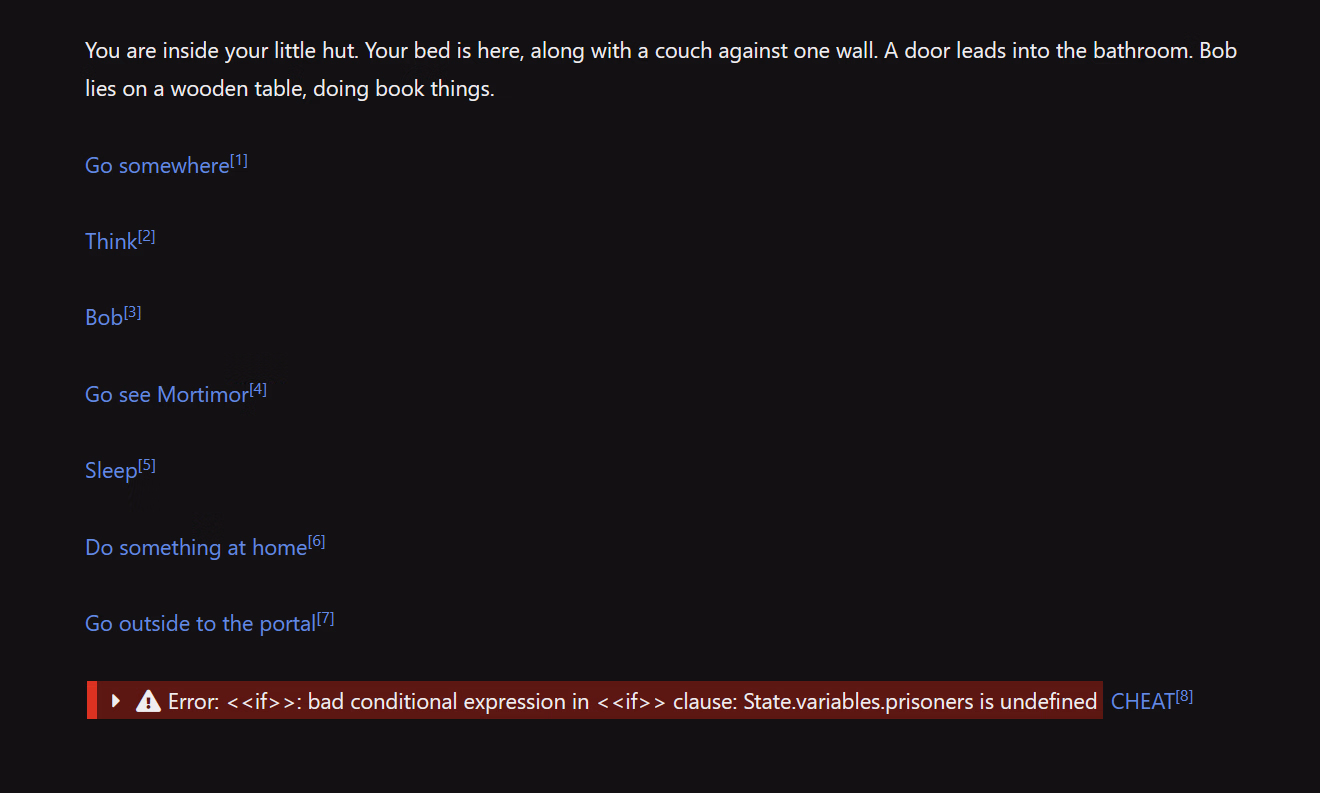
Task: Follow Go outside to the portal
Action: (200, 624)
